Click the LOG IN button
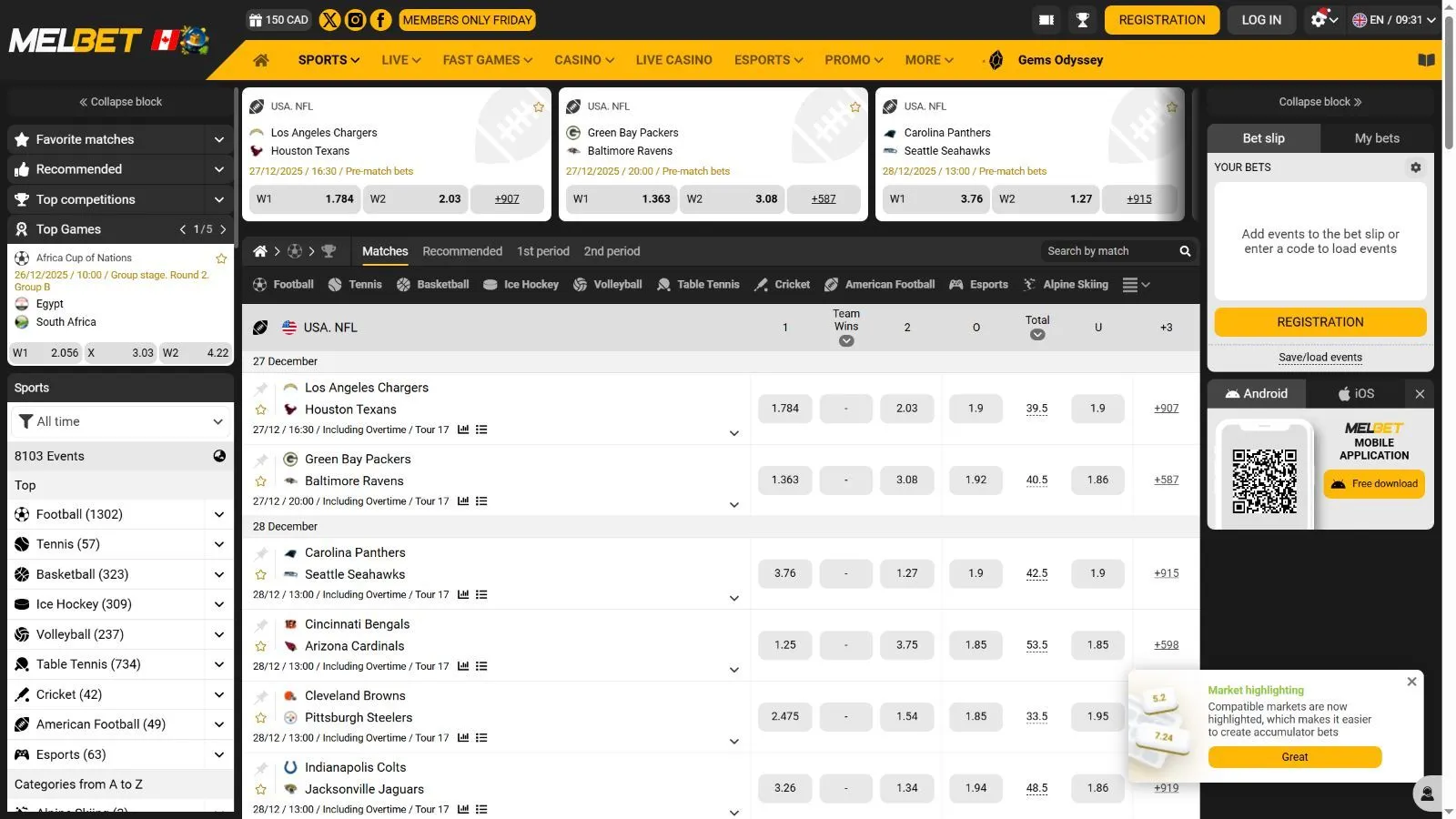The image size is (1456, 819). (1261, 20)
